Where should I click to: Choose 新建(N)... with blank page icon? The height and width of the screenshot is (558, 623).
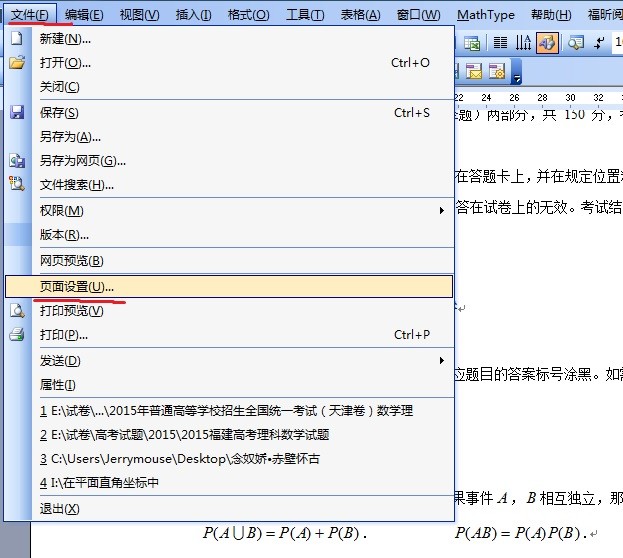tap(229, 39)
